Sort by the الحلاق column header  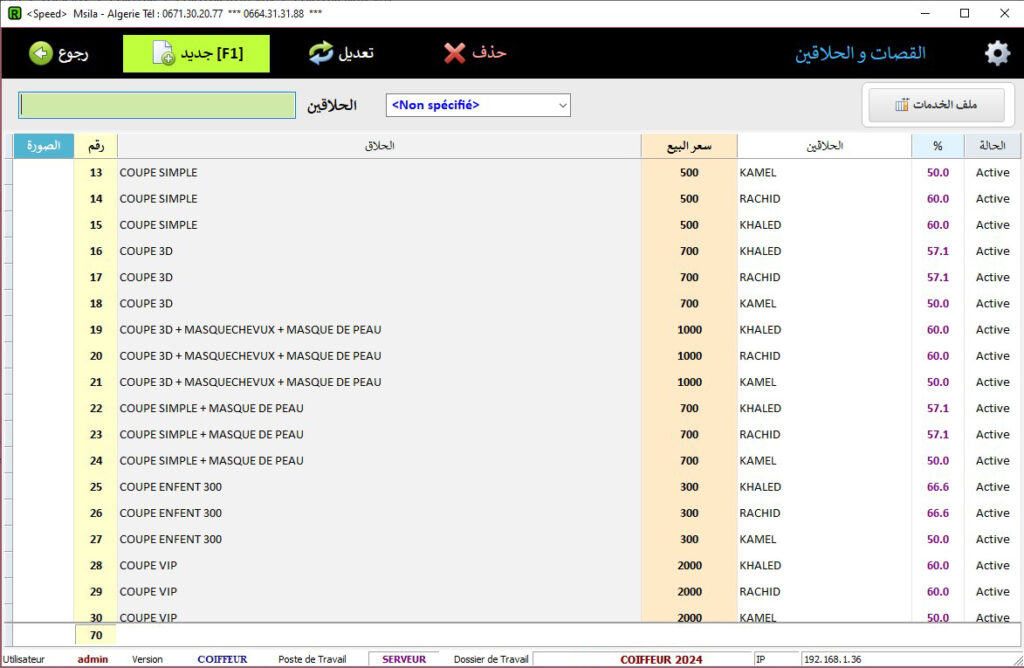(x=379, y=146)
